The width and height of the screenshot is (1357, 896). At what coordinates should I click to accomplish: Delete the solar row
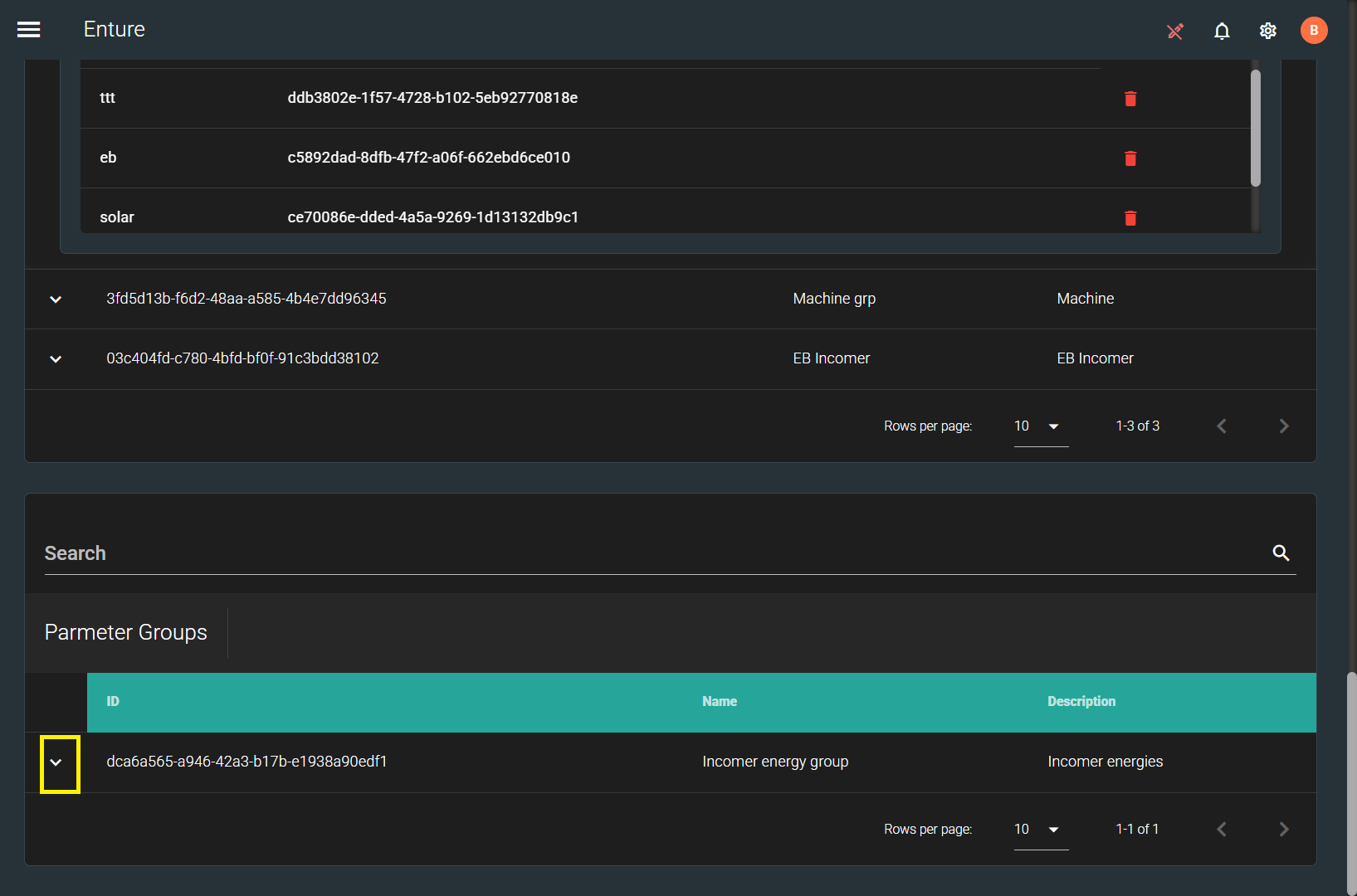click(1130, 218)
